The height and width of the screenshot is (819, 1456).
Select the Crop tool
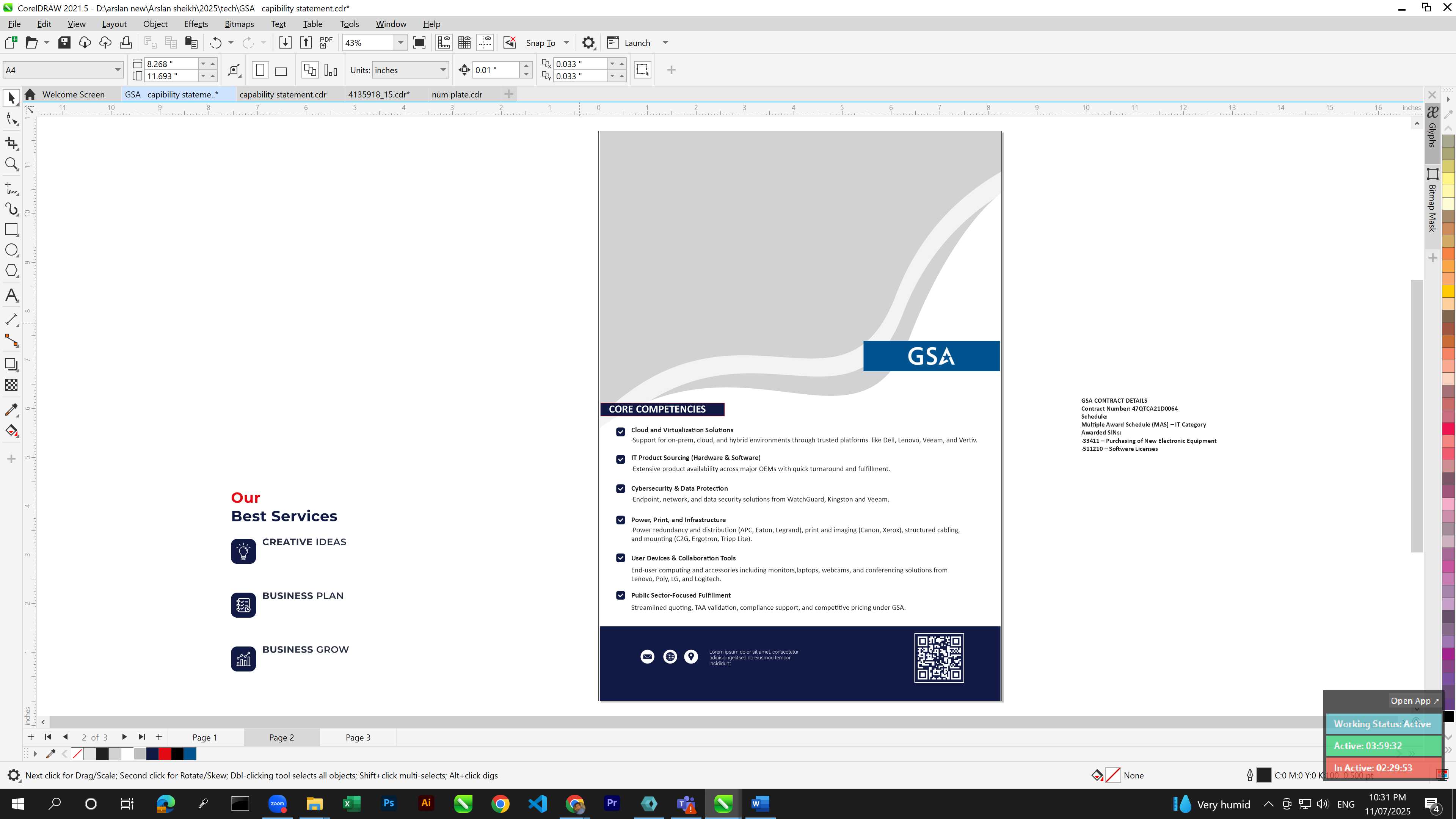click(11, 144)
